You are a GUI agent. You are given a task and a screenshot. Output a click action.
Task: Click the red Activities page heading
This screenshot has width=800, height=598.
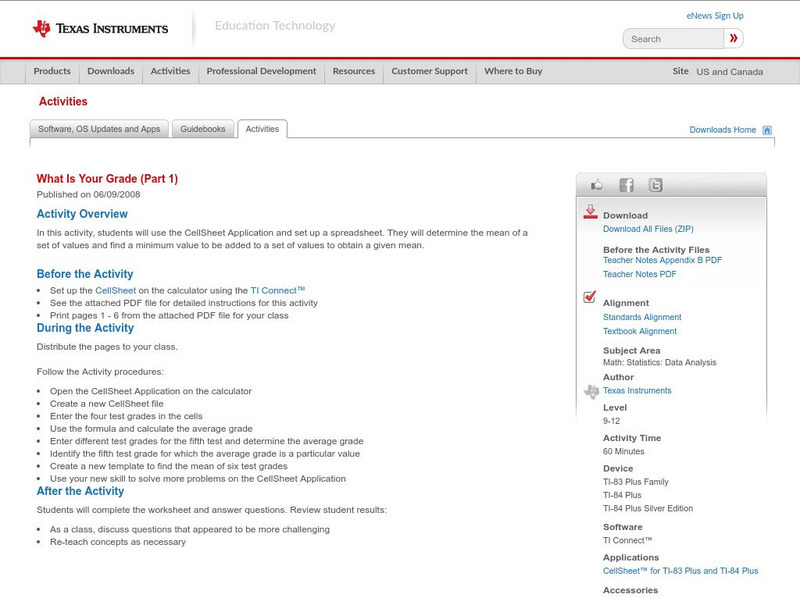(63, 102)
